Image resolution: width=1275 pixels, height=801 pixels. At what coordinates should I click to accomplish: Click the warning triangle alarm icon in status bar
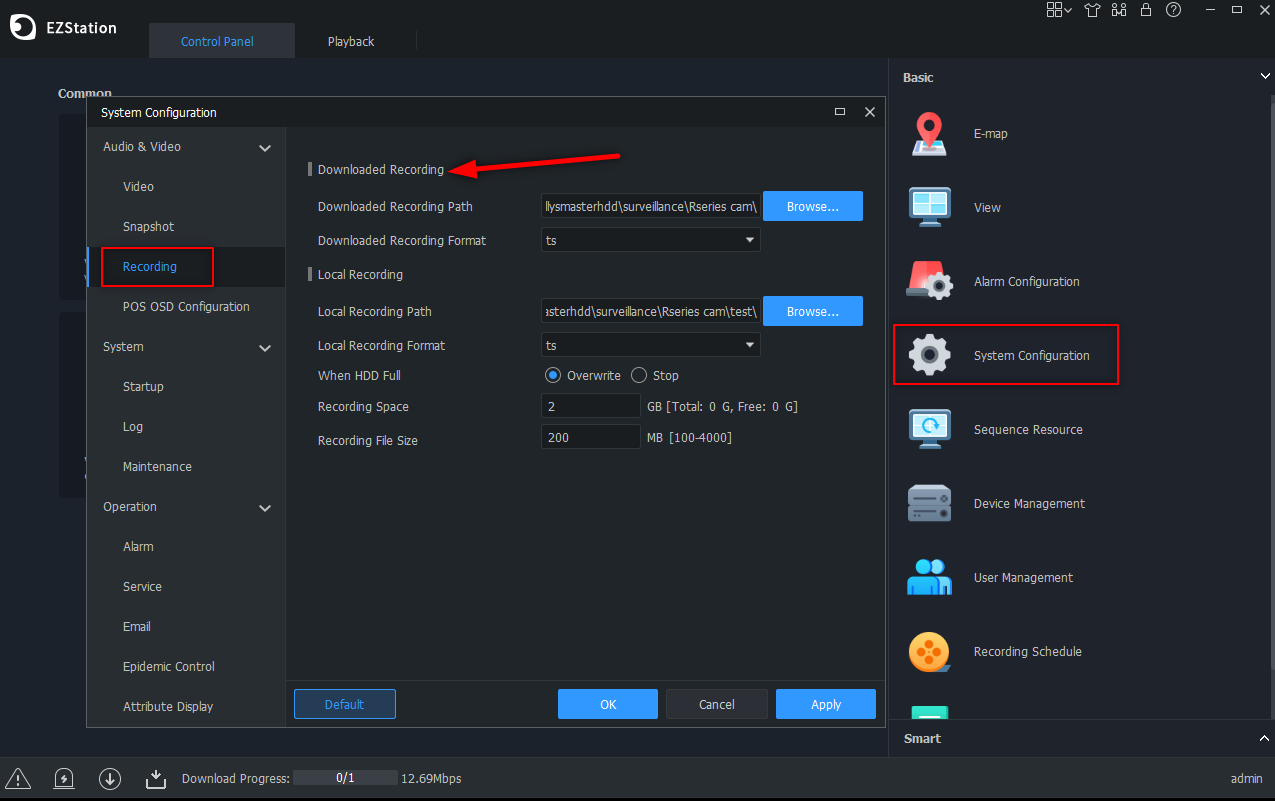[18, 778]
